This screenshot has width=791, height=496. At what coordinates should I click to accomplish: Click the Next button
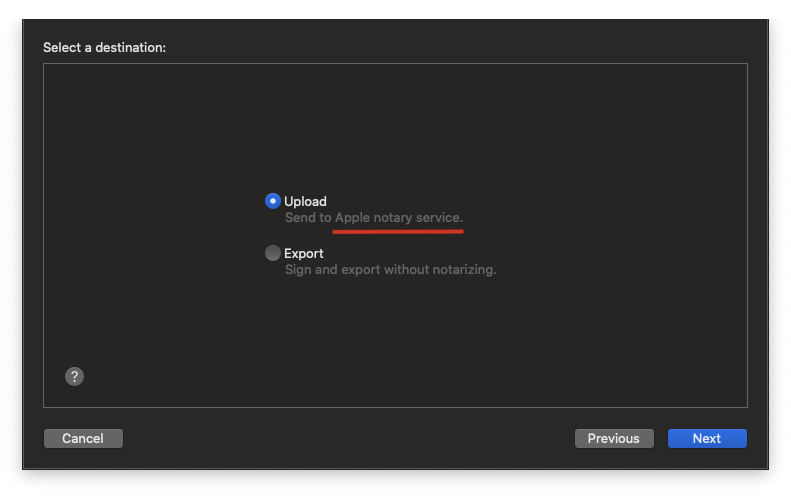pos(707,438)
